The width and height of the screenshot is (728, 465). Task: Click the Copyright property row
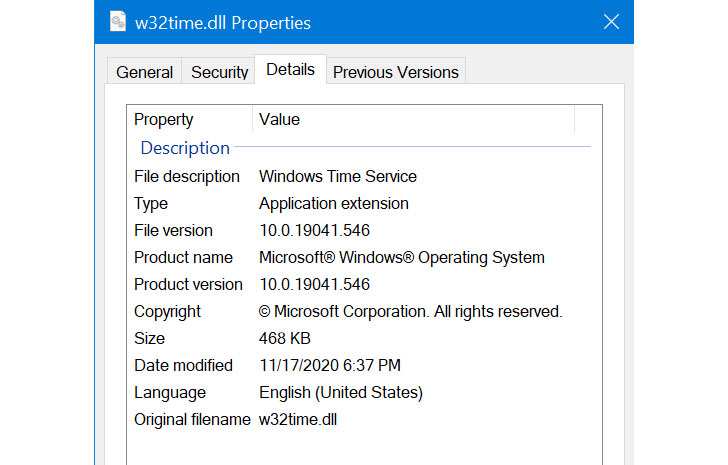pos(167,312)
